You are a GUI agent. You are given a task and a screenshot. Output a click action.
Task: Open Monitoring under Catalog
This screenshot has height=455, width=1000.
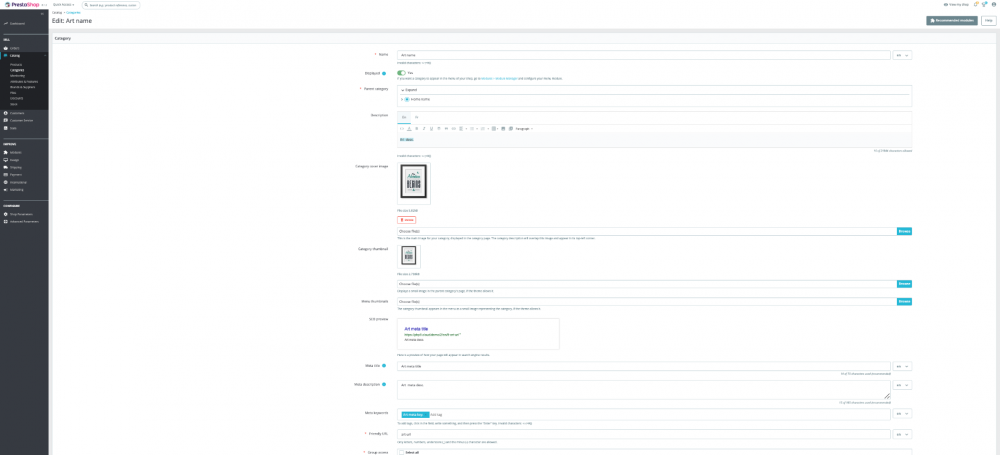coord(17,75)
